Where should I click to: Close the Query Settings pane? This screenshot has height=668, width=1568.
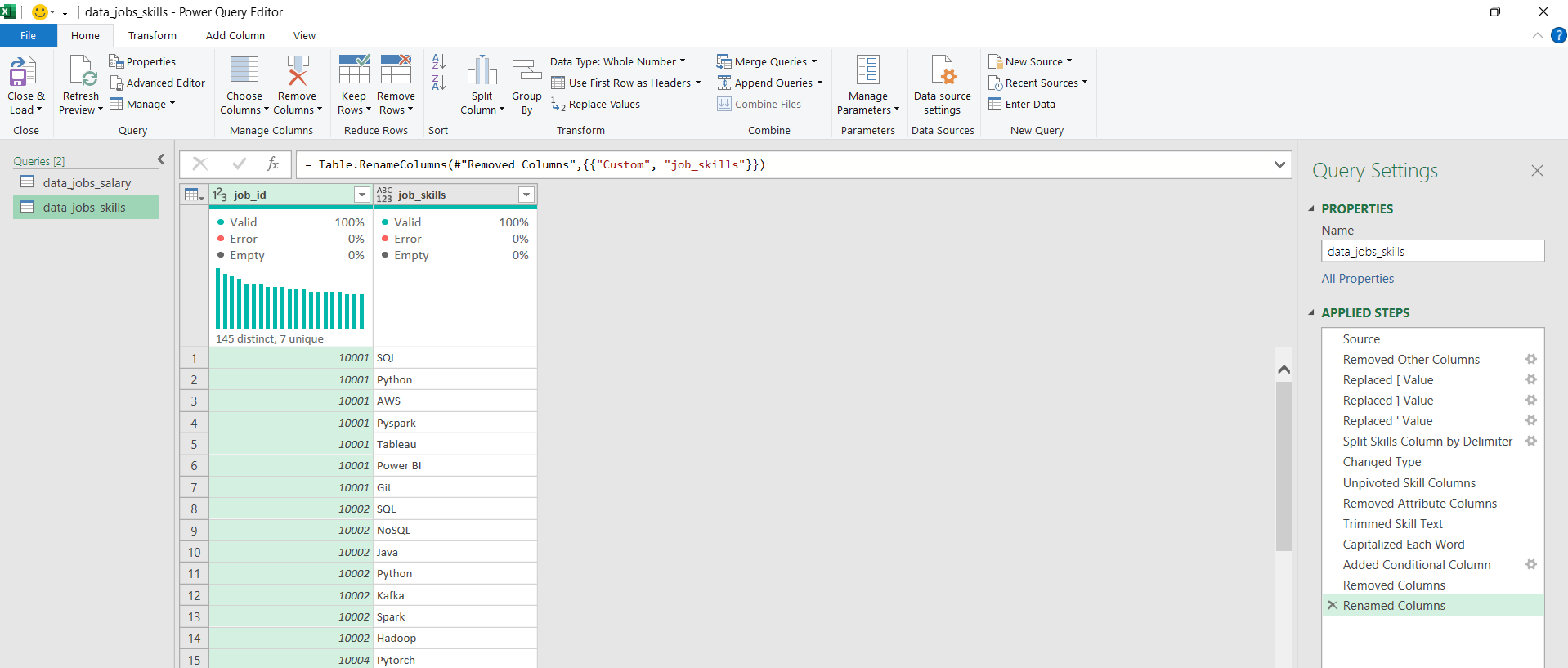(x=1537, y=170)
